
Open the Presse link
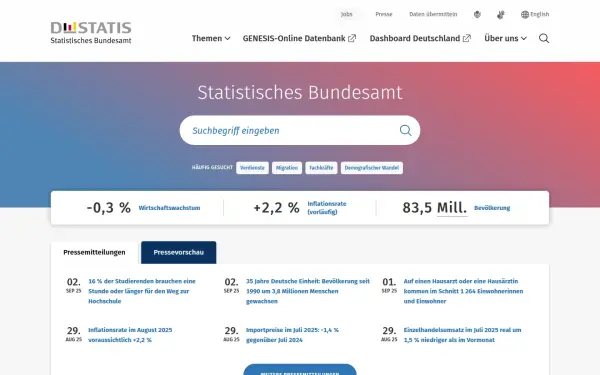[384, 15]
